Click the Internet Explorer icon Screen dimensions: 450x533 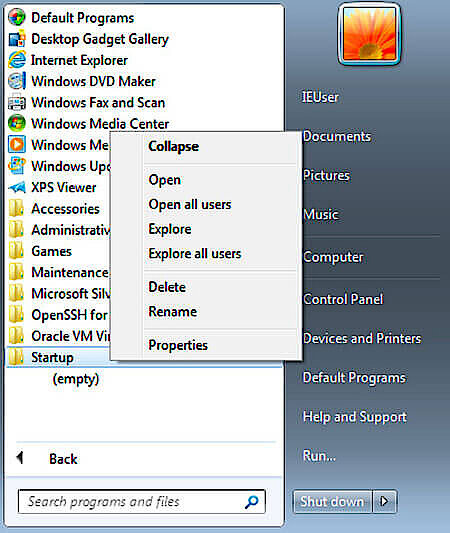[x=17, y=60]
